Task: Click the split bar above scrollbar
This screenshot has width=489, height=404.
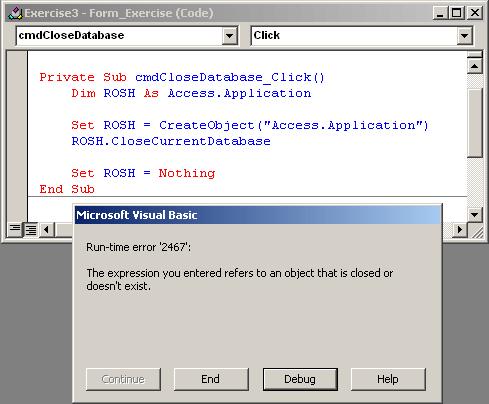Action: [x=475, y=54]
